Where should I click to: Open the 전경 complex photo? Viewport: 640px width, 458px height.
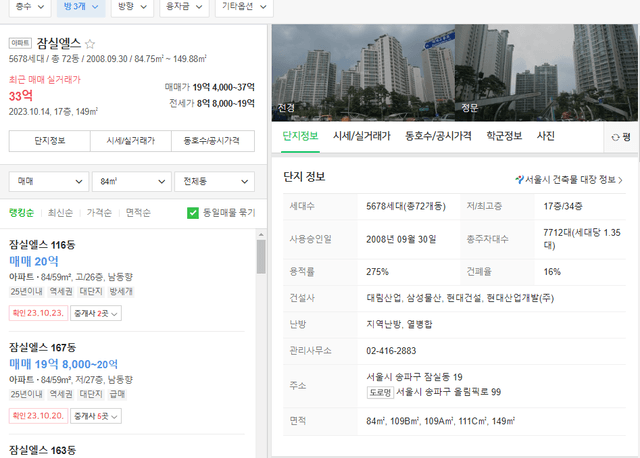(363, 73)
